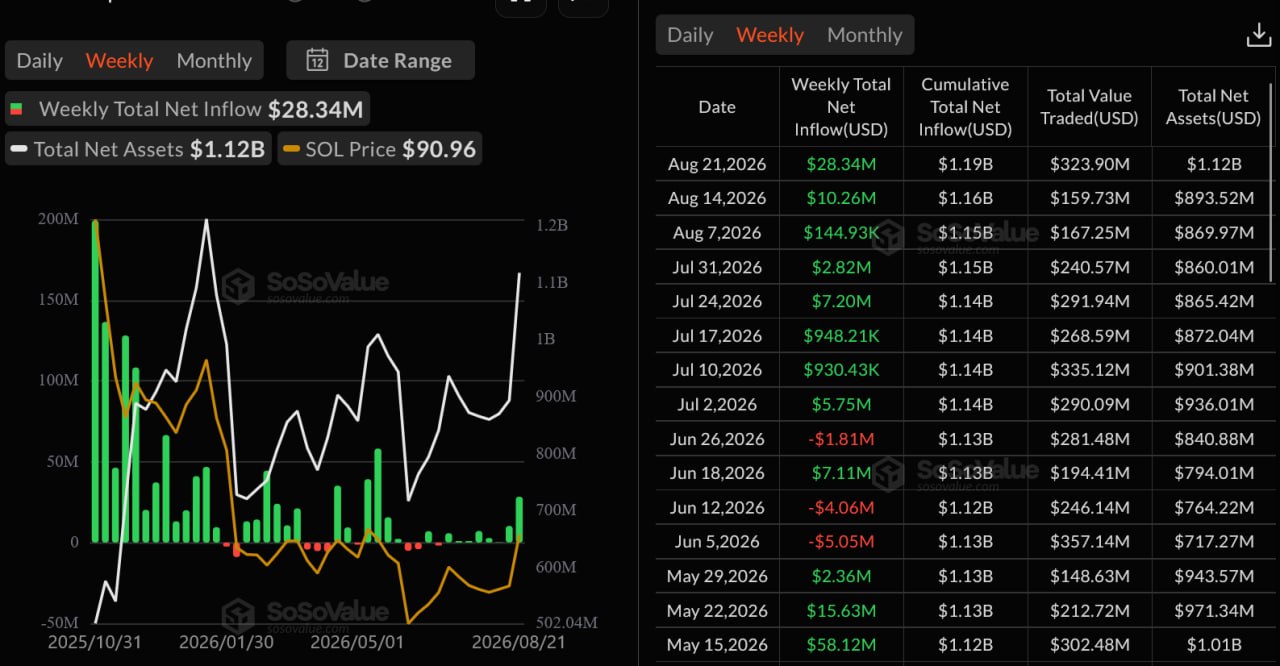Viewport: 1280px width, 666px height.
Task: Click the $58.12M inflow value
Action: [x=841, y=645]
